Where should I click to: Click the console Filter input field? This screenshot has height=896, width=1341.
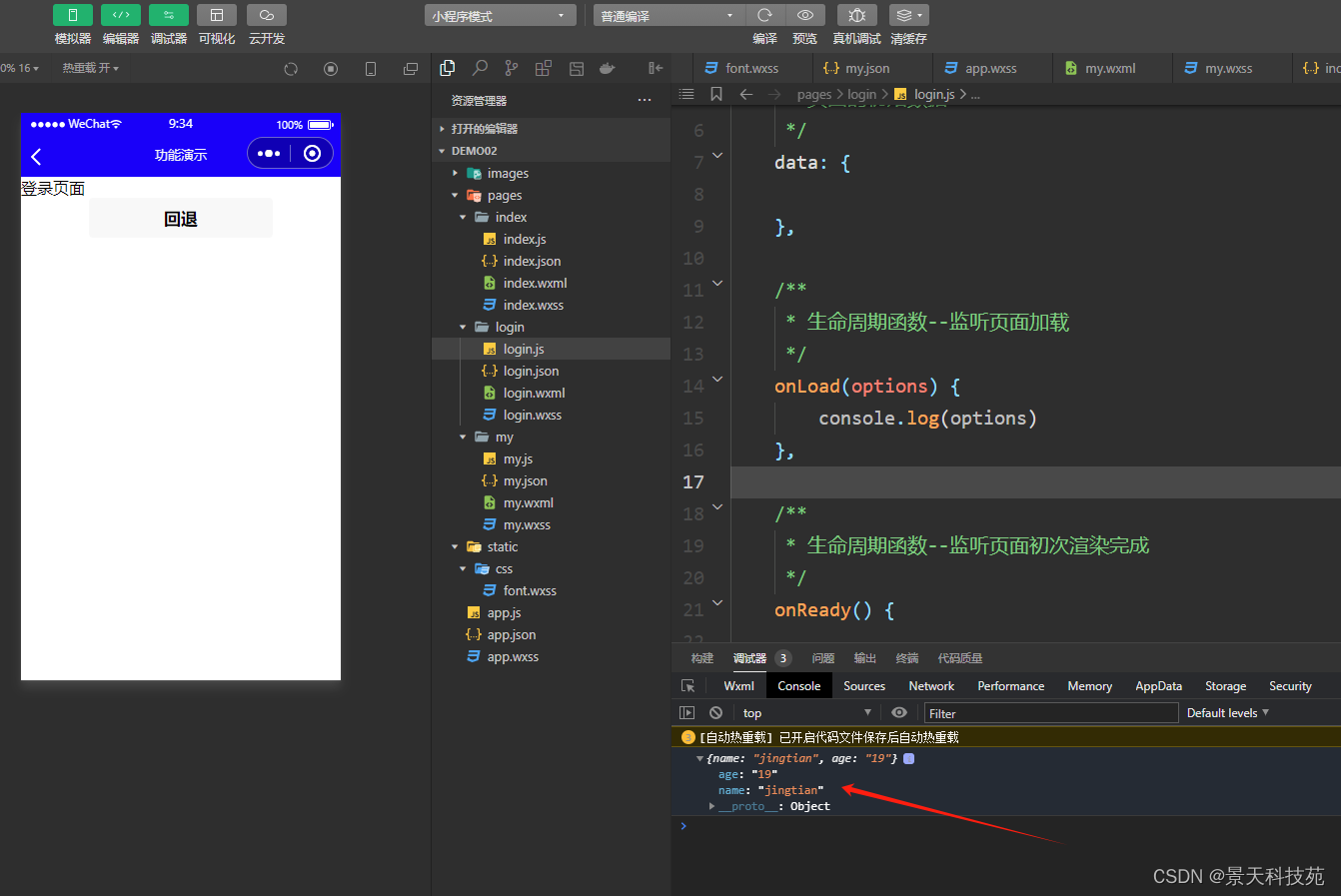click(x=1051, y=712)
